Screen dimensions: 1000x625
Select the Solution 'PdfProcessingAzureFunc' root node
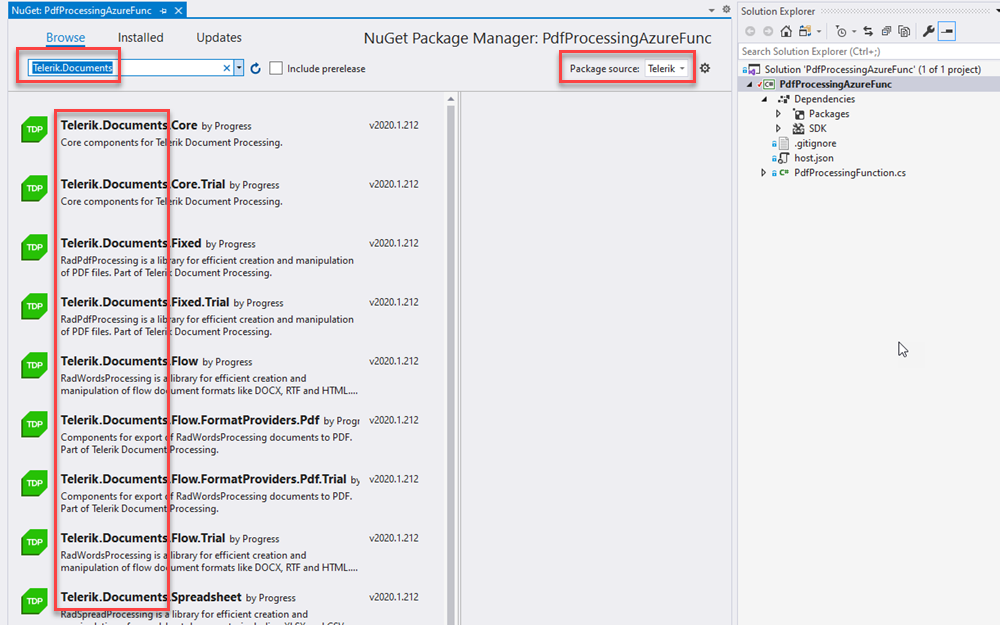click(x=872, y=69)
